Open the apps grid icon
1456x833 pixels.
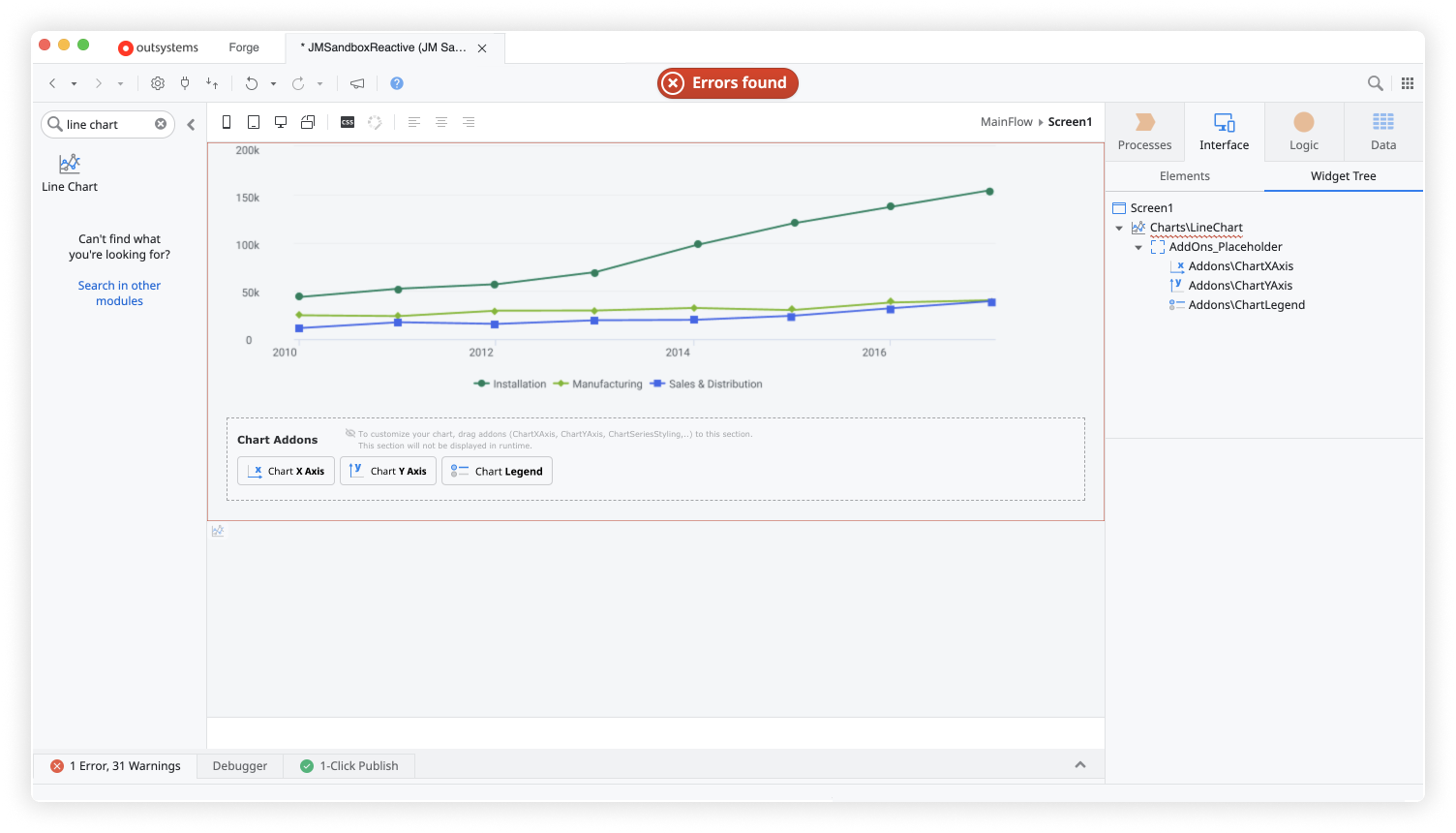point(1408,83)
